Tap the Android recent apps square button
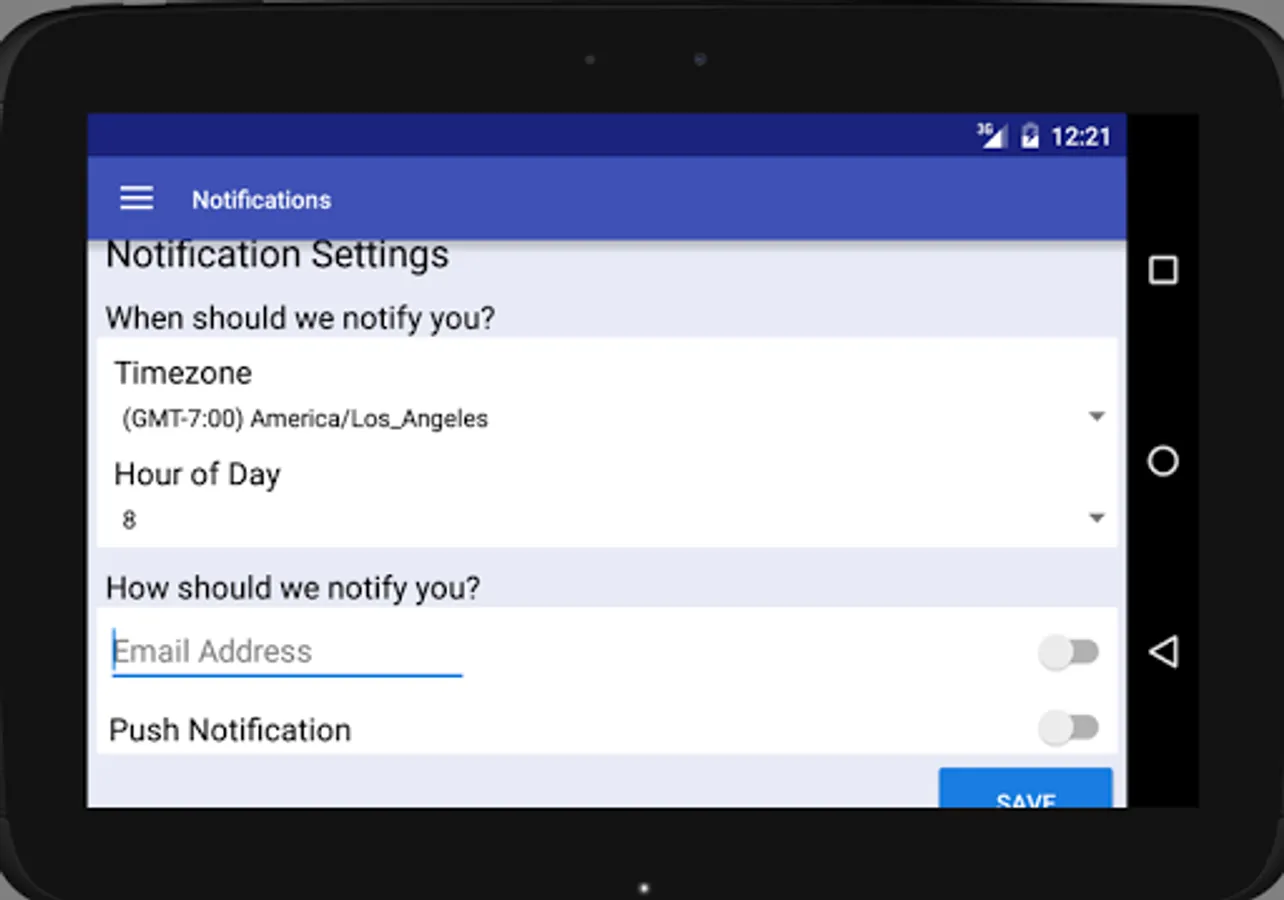This screenshot has height=900, width=1284. click(1163, 270)
